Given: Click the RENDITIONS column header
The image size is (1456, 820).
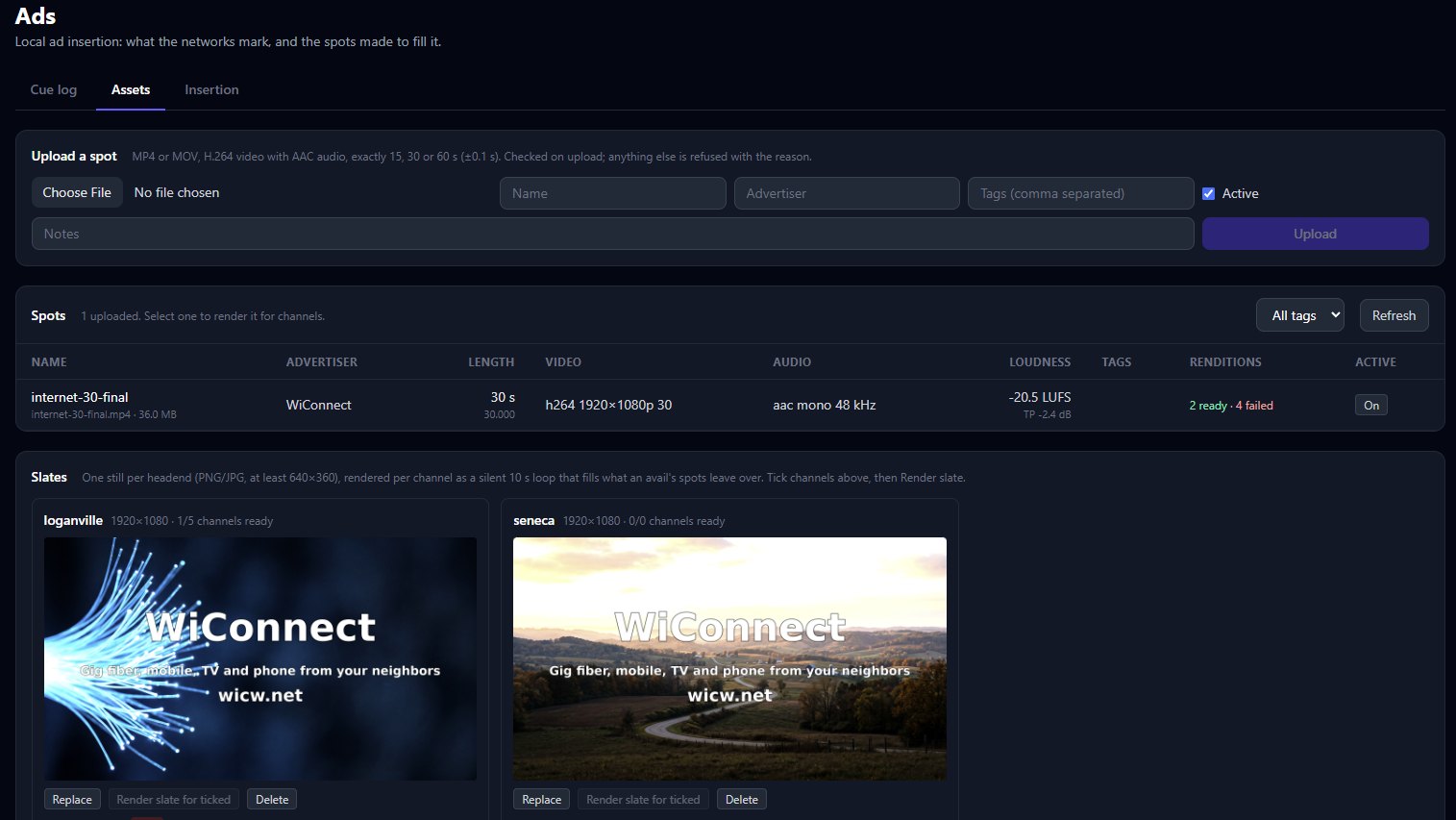Looking at the screenshot, I should tap(1225, 362).
